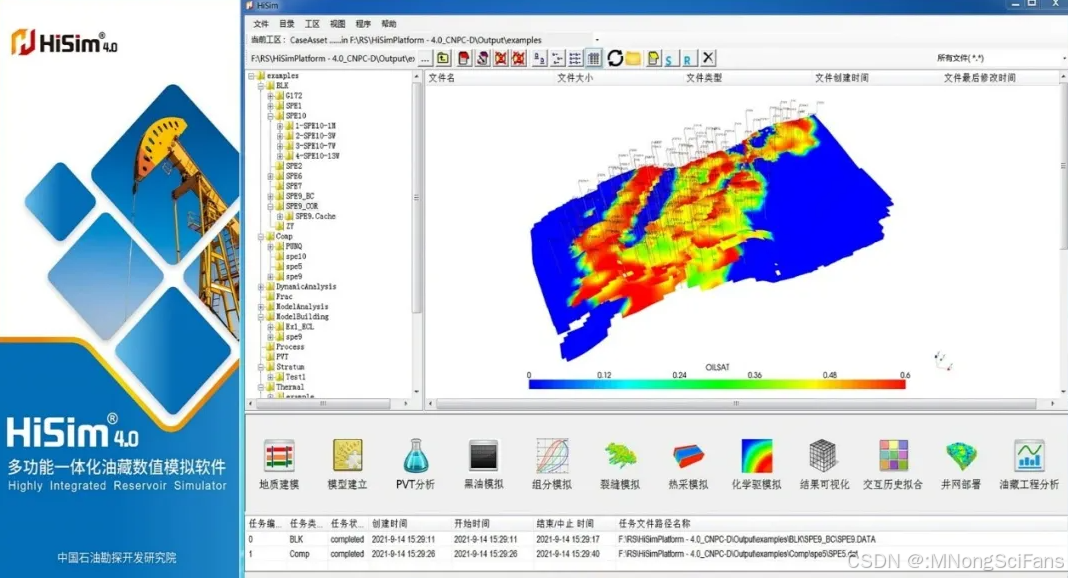Open the 热采模拟 thermal recovery module

coord(688,465)
